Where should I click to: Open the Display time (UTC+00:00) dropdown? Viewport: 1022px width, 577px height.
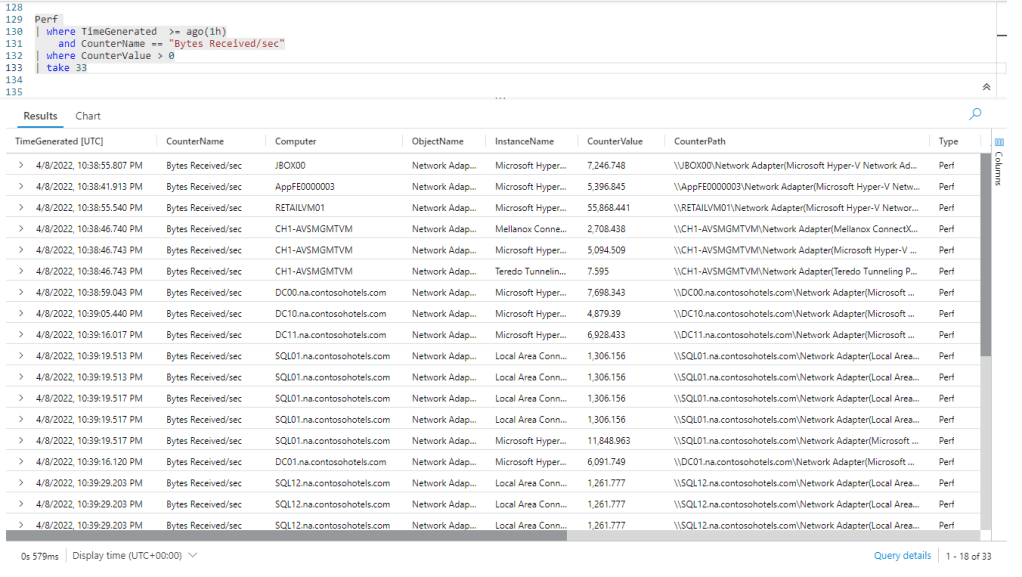click(x=134, y=555)
